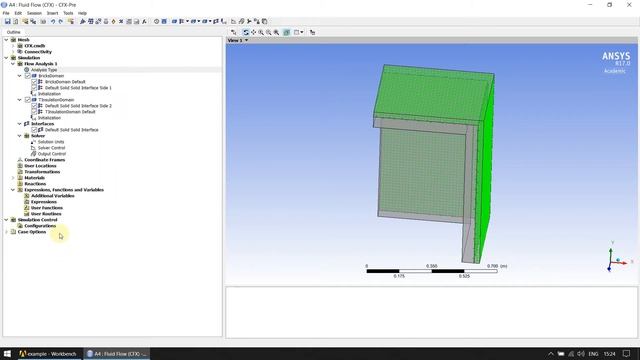Click the highlighted green viewer toggle icon

[x=287, y=32]
